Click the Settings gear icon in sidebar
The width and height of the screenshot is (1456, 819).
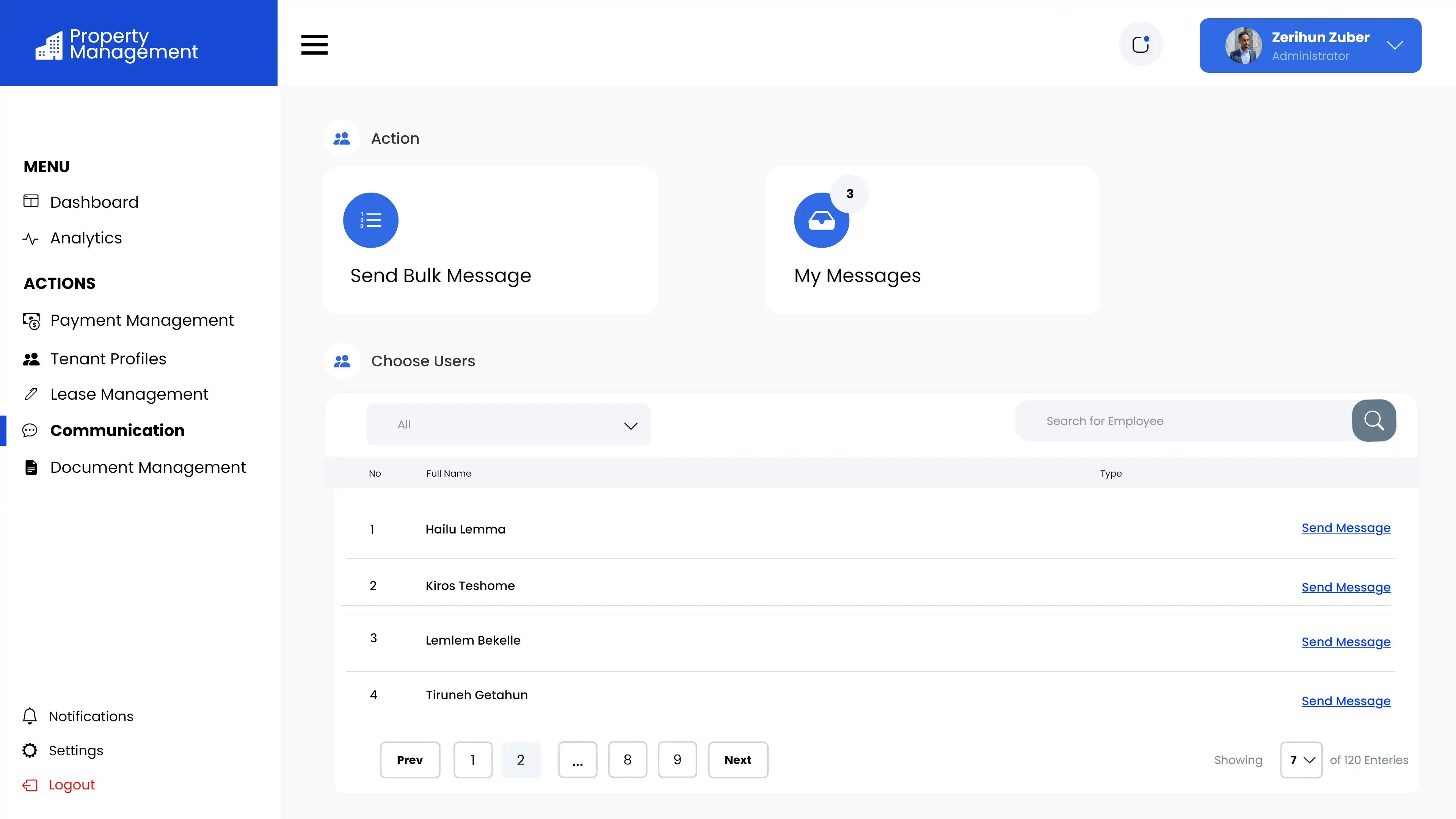click(30, 750)
